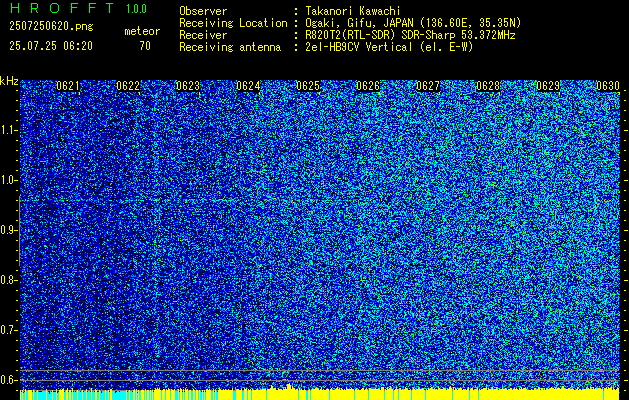Click the 0629 time marker
This screenshot has width=629, height=400.
click(548, 86)
